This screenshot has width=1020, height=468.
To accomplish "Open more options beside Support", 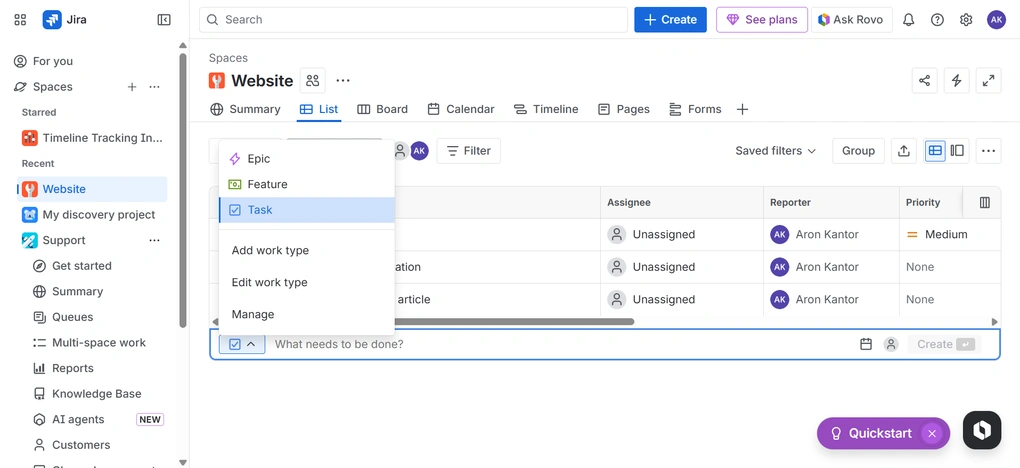I will [x=154, y=240].
